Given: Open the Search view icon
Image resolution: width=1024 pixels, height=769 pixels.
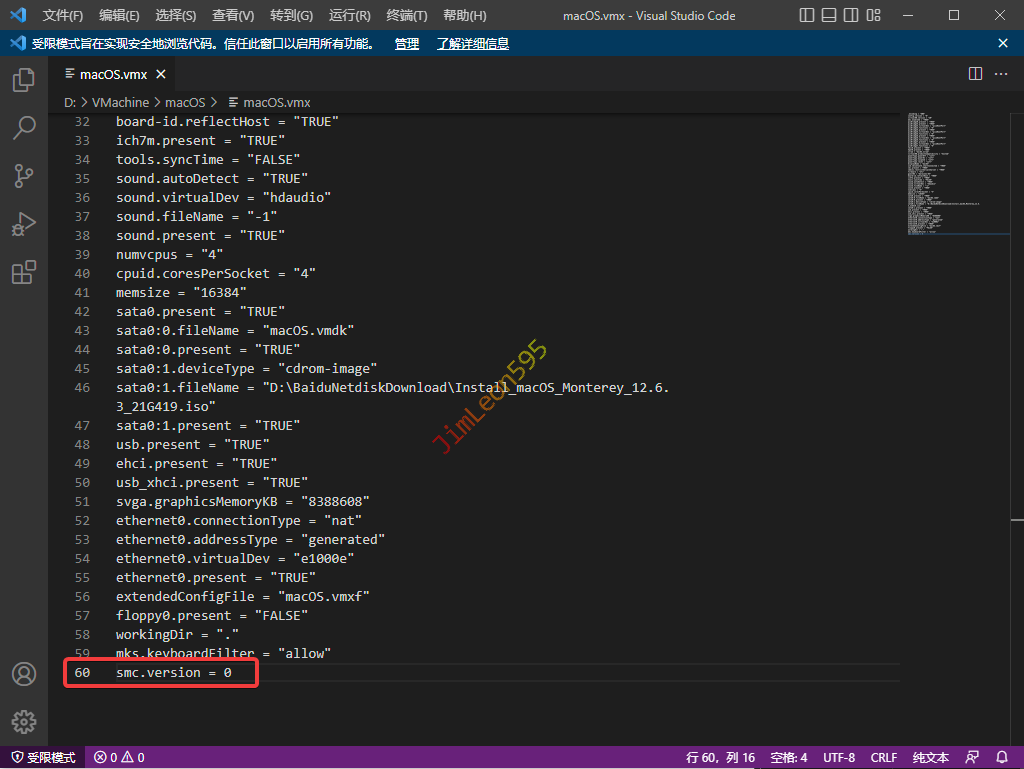Looking at the screenshot, I should (x=24, y=128).
